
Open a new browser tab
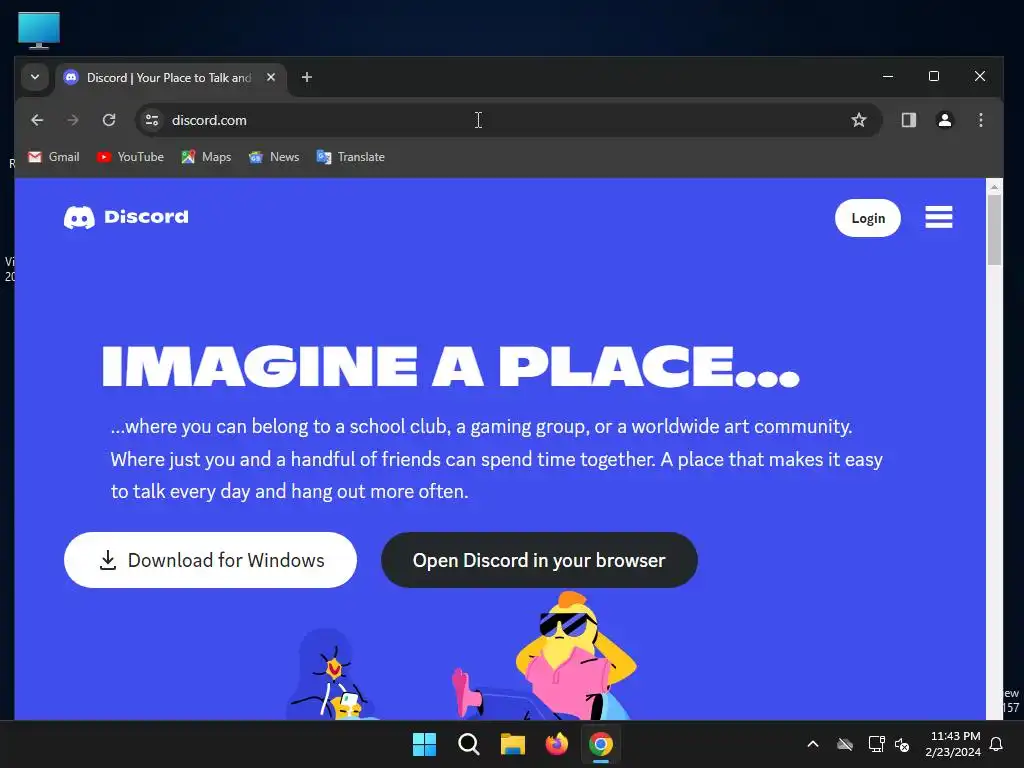[x=306, y=77]
